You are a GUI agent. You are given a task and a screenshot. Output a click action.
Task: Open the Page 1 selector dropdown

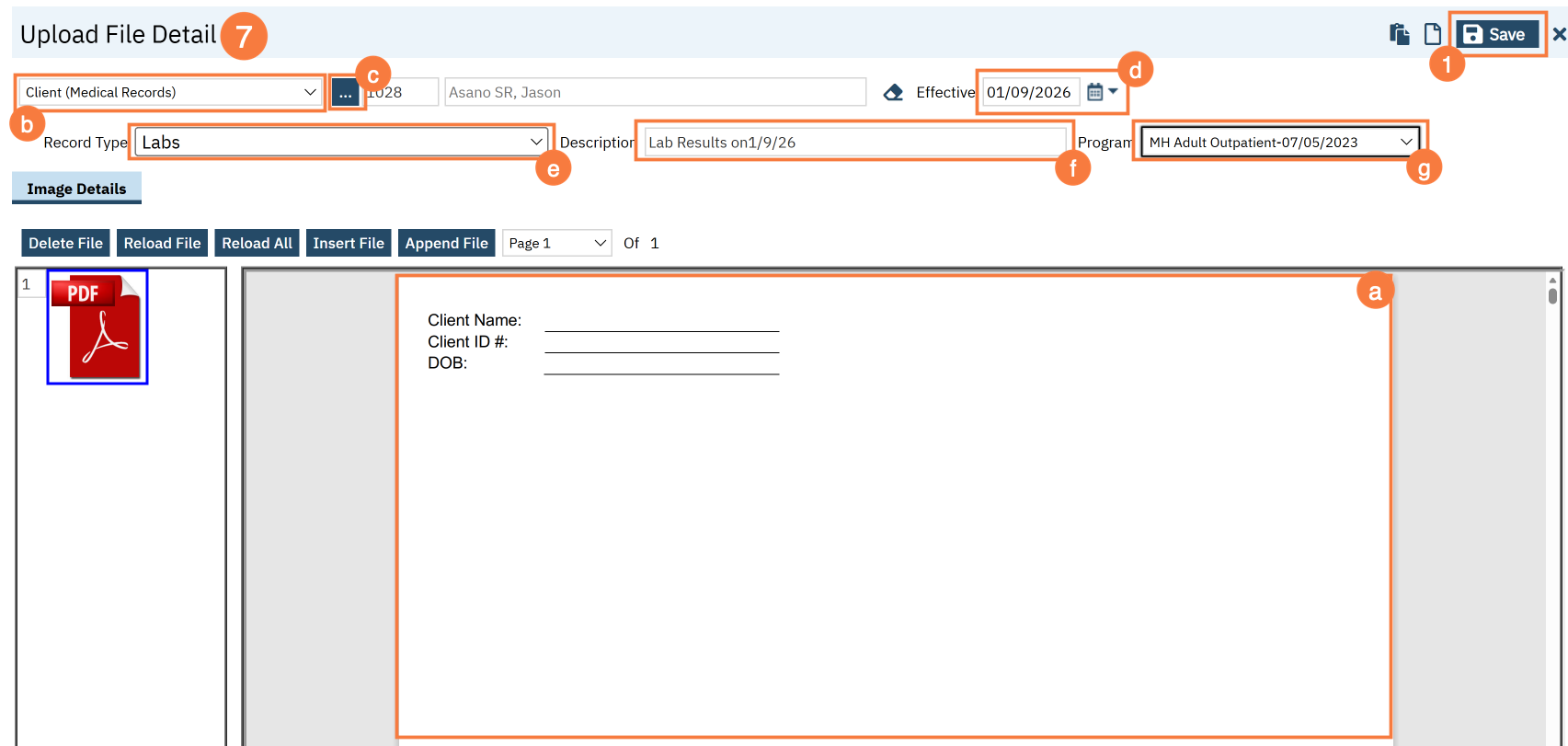point(556,243)
